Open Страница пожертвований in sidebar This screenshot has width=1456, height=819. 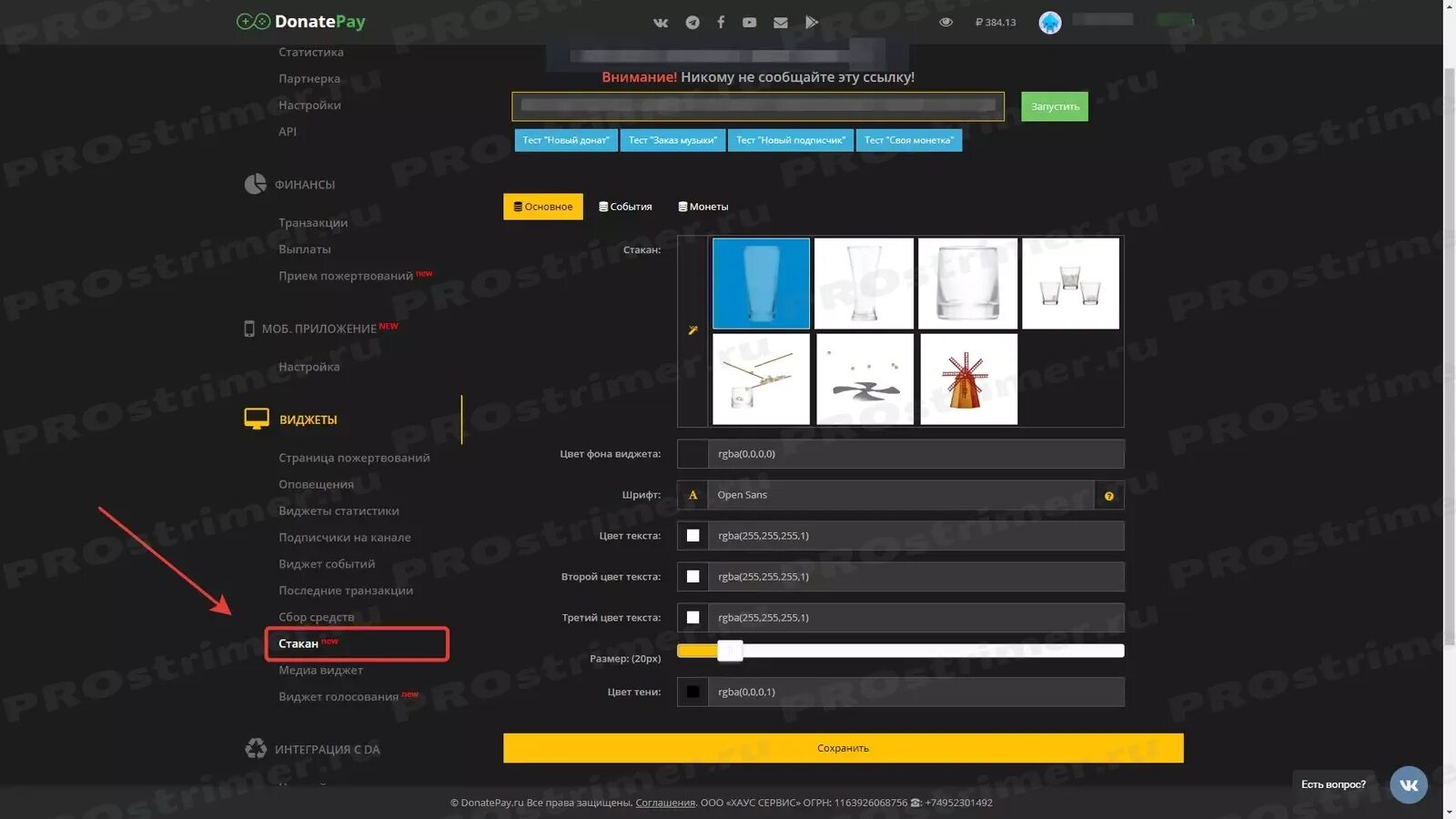pos(354,458)
